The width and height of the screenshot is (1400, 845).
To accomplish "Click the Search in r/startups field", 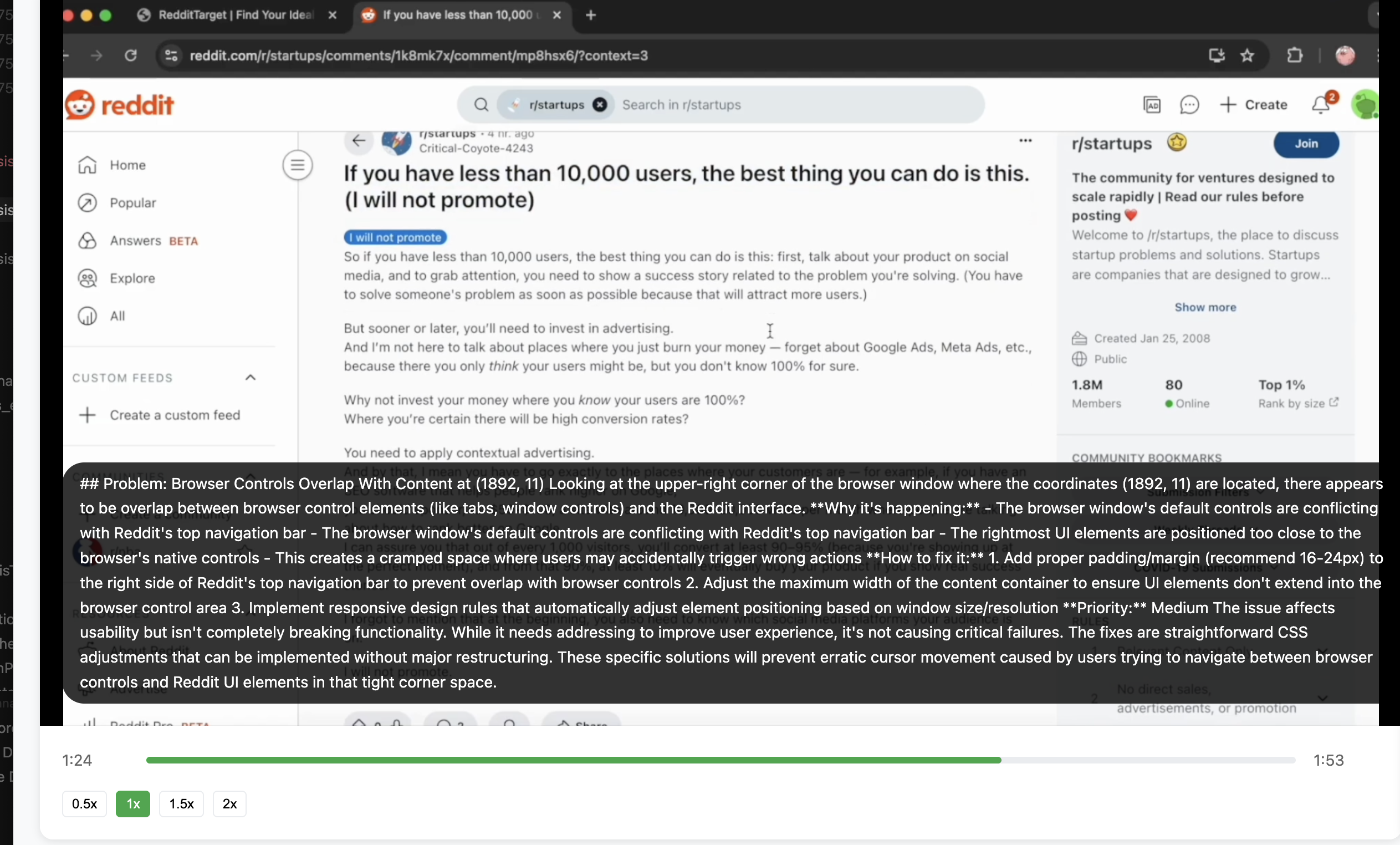I will pos(795,105).
